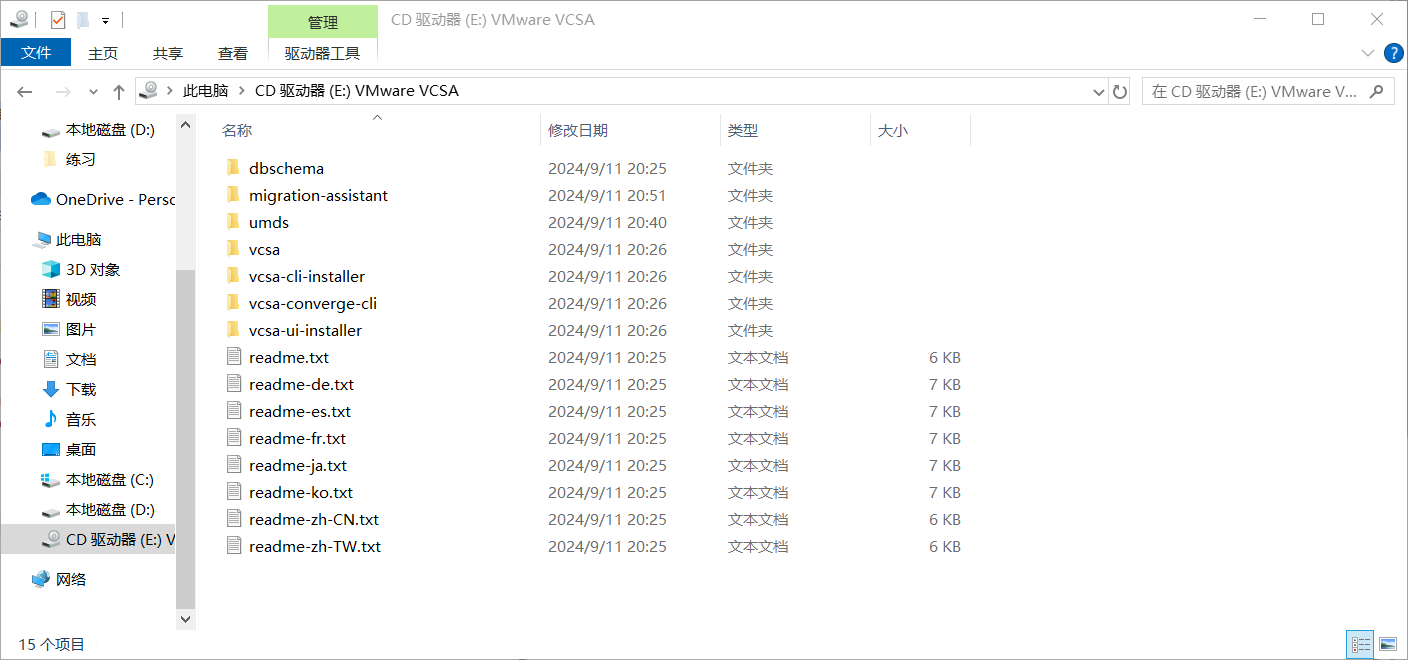Click the vcsa-ui-installer folder icon

click(x=233, y=330)
